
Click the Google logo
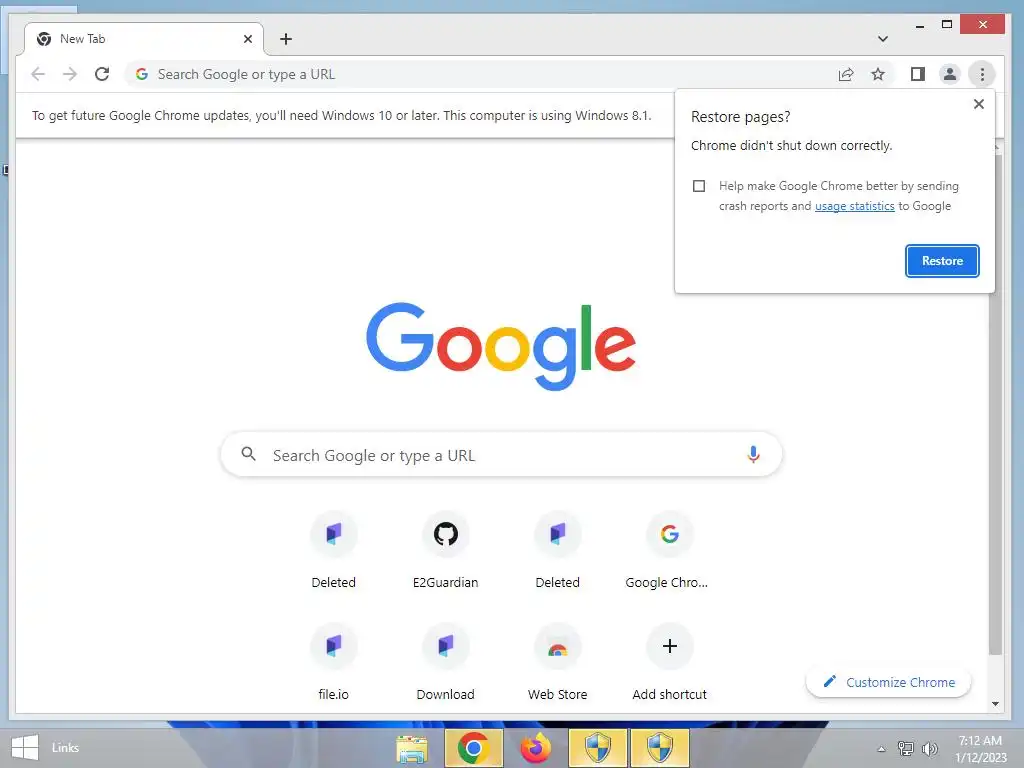coord(501,345)
